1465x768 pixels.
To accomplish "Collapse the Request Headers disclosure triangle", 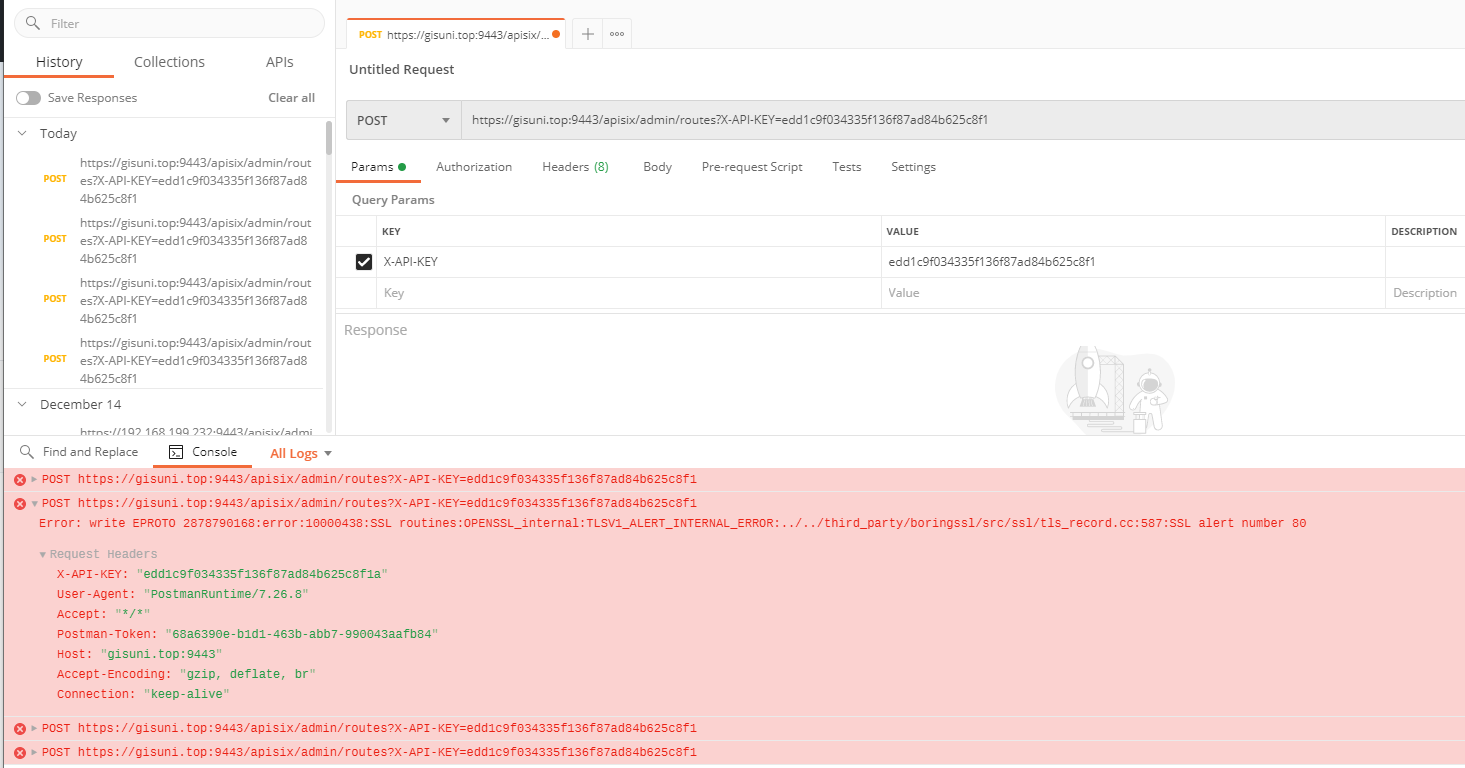I will (x=42, y=553).
